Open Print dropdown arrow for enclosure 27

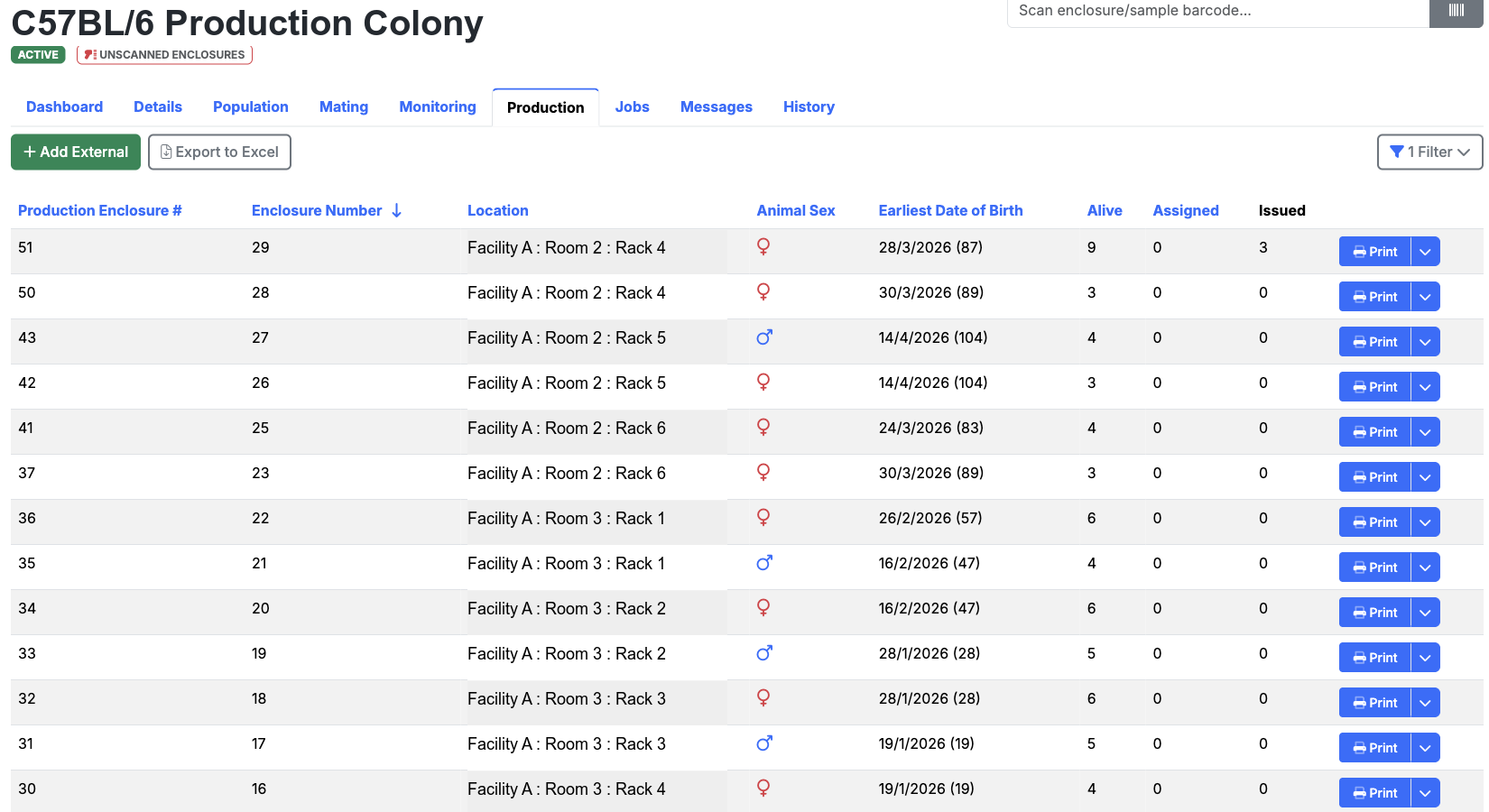pyautogui.click(x=1425, y=342)
